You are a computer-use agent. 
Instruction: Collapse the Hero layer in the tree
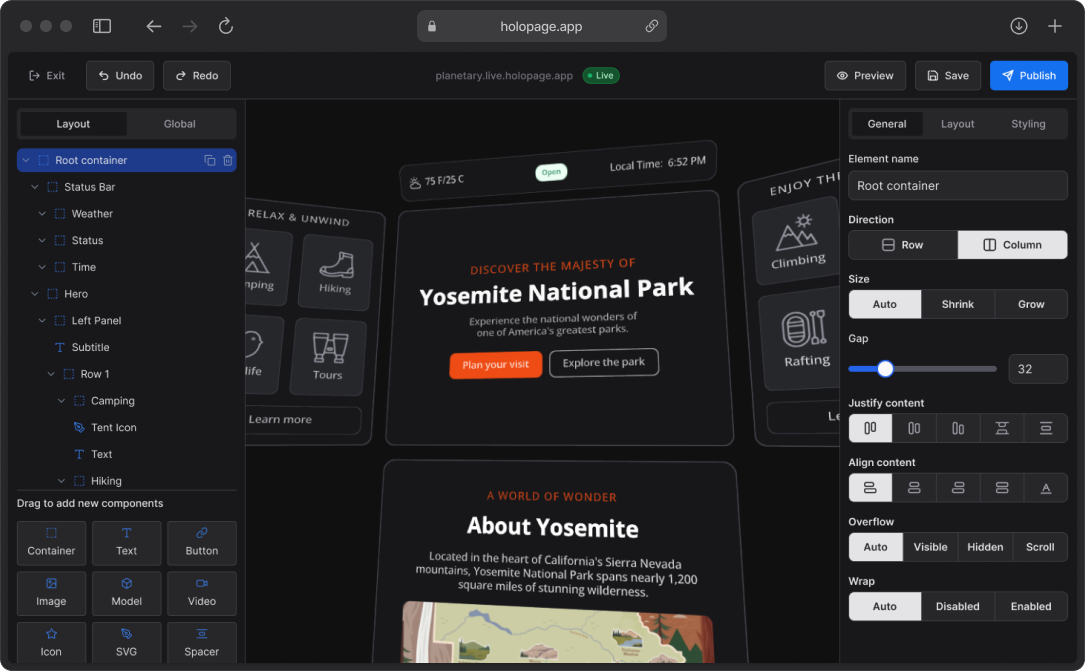click(x=33, y=293)
